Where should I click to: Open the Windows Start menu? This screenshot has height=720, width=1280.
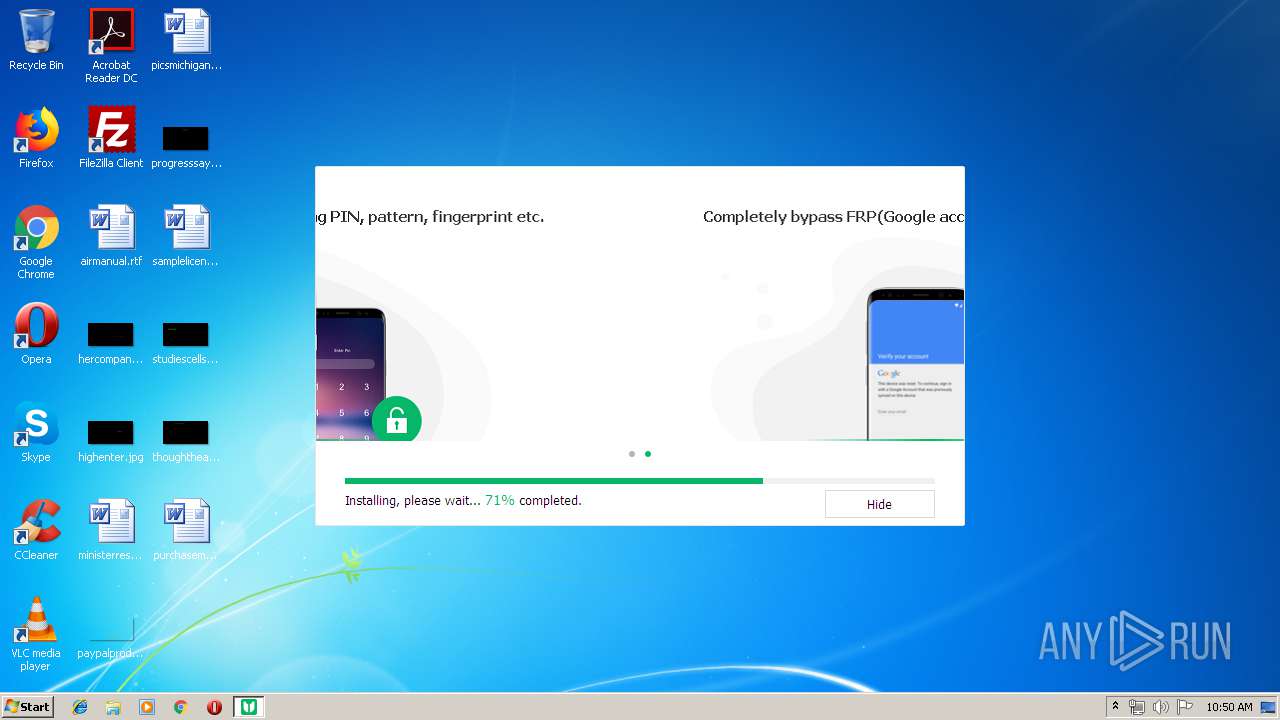tap(28, 706)
